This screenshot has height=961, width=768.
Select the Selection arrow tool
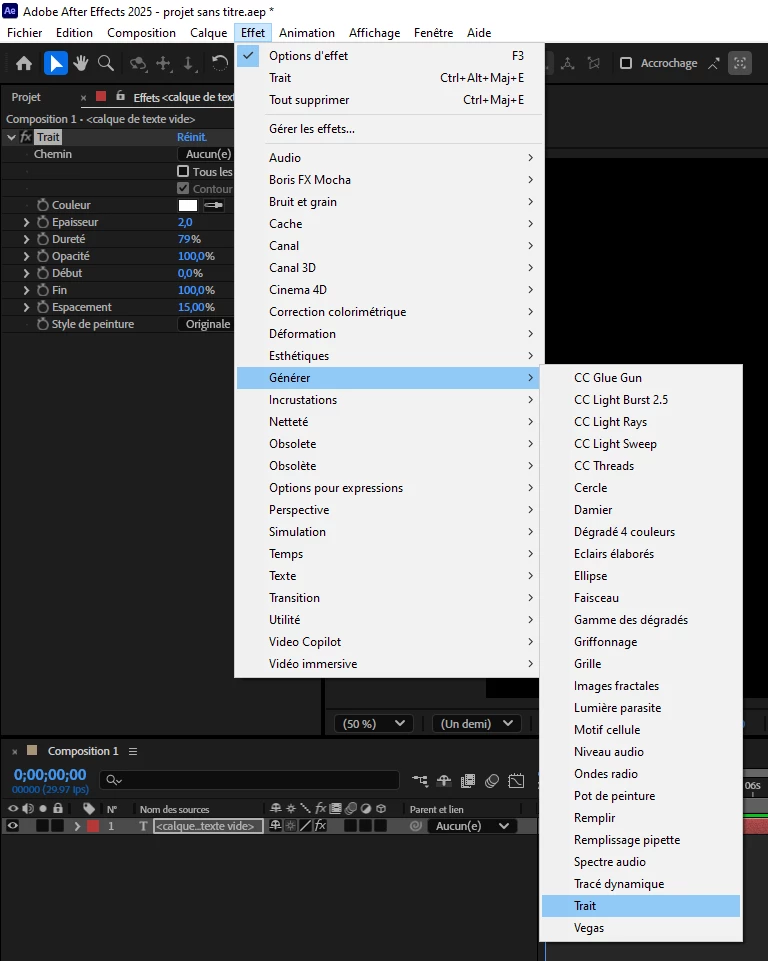[x=56, y=63]
